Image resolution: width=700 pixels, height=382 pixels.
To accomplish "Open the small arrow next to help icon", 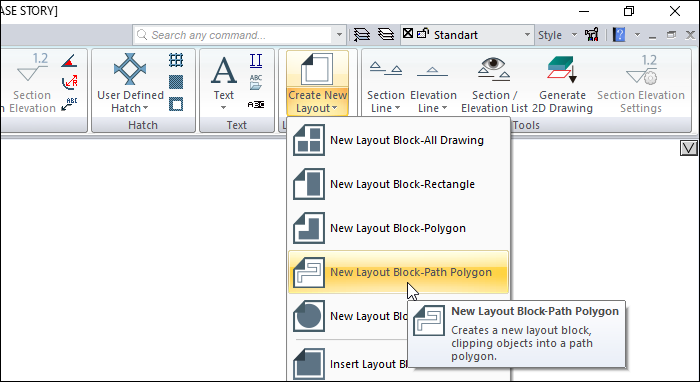I will click(x=637, y=35).
